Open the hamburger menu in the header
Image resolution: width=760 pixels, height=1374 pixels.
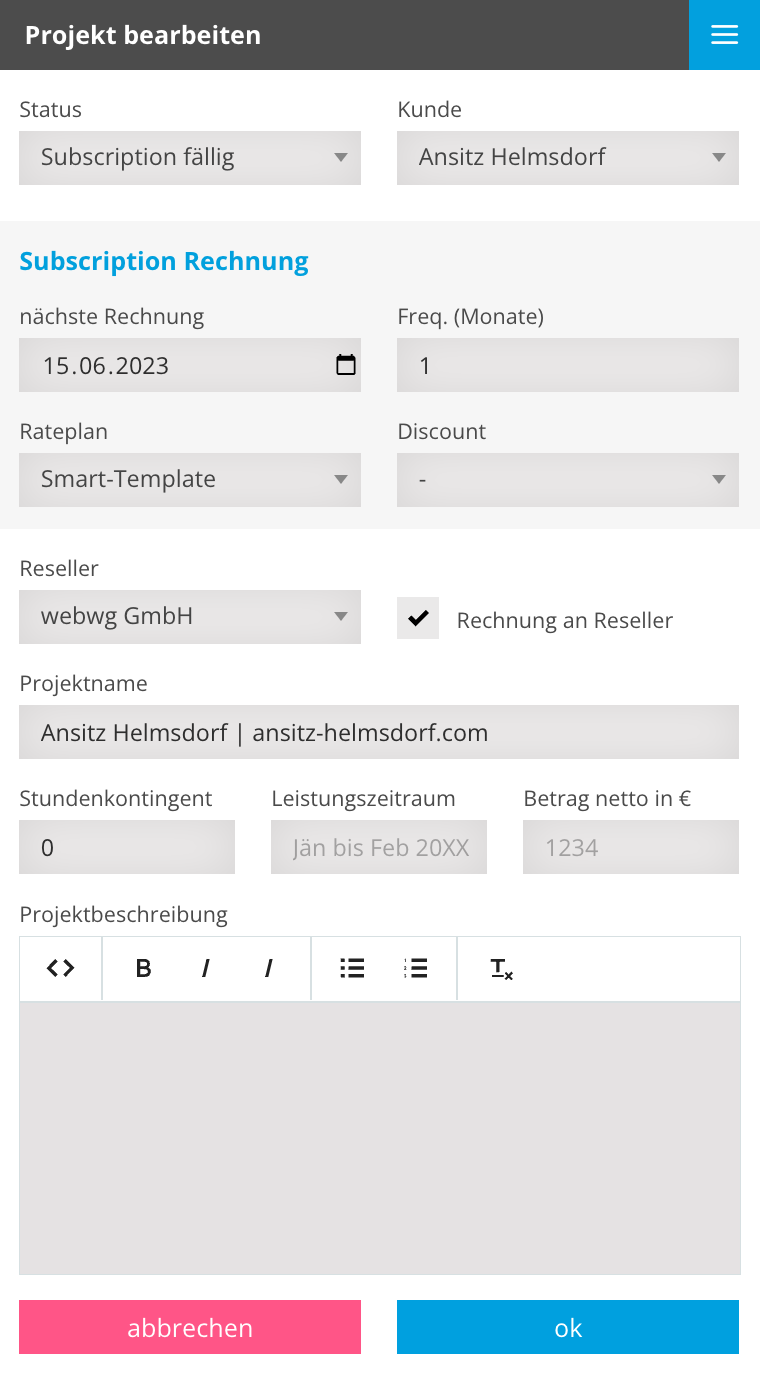pos(724,35)
